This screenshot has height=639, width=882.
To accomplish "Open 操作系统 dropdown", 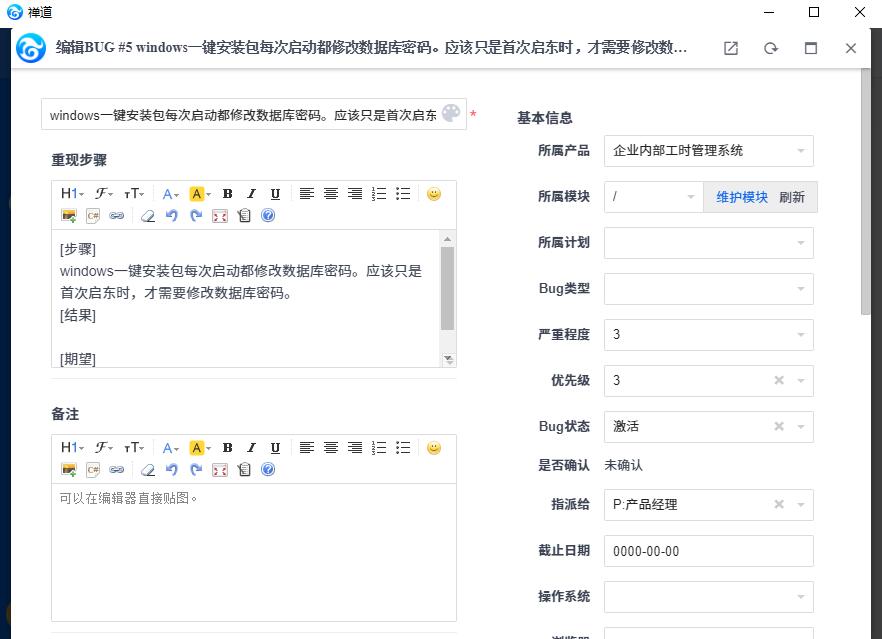I will 709,597.
